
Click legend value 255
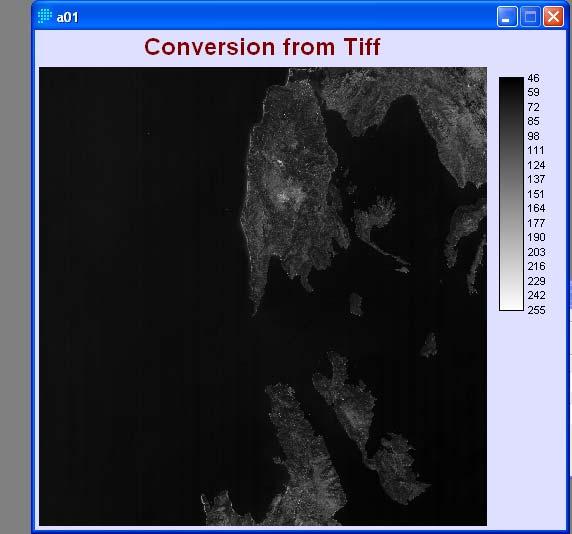pyautogui.click(x=536, y=310)
